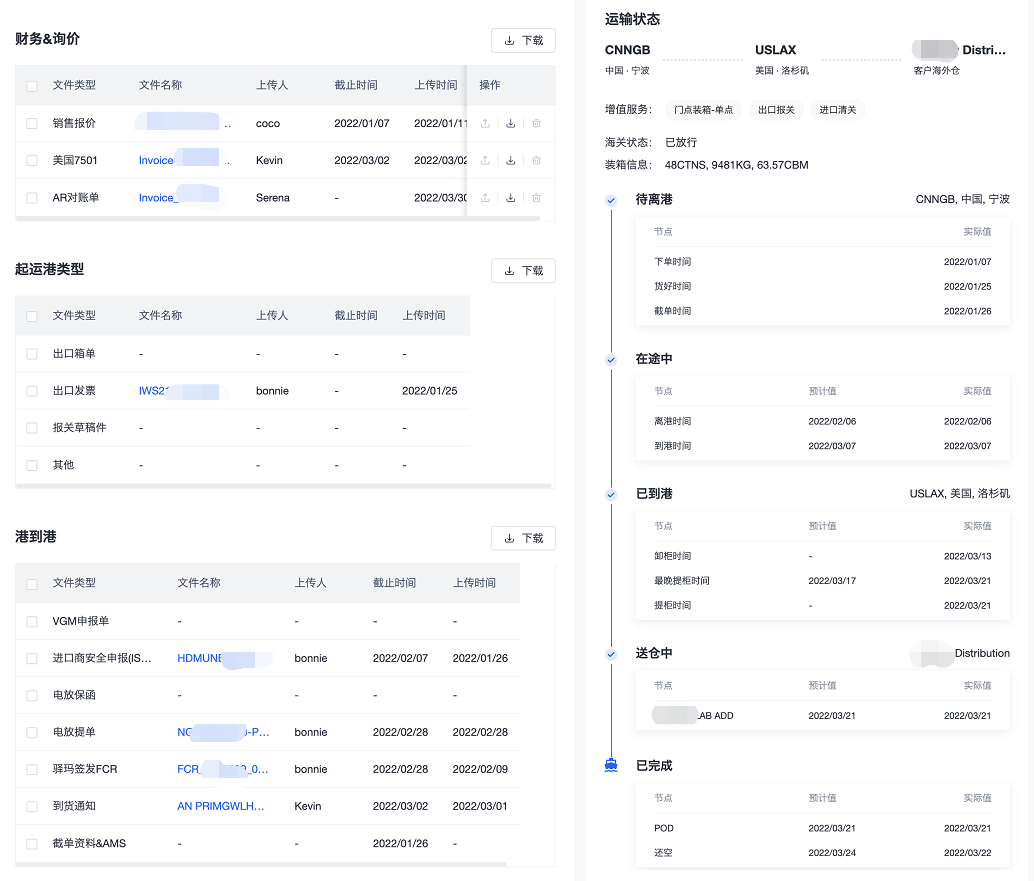Viewport: 1034px width, 881px height.
Task: Click 下载 button in the 港到港 section
Action: coord(523,538)
